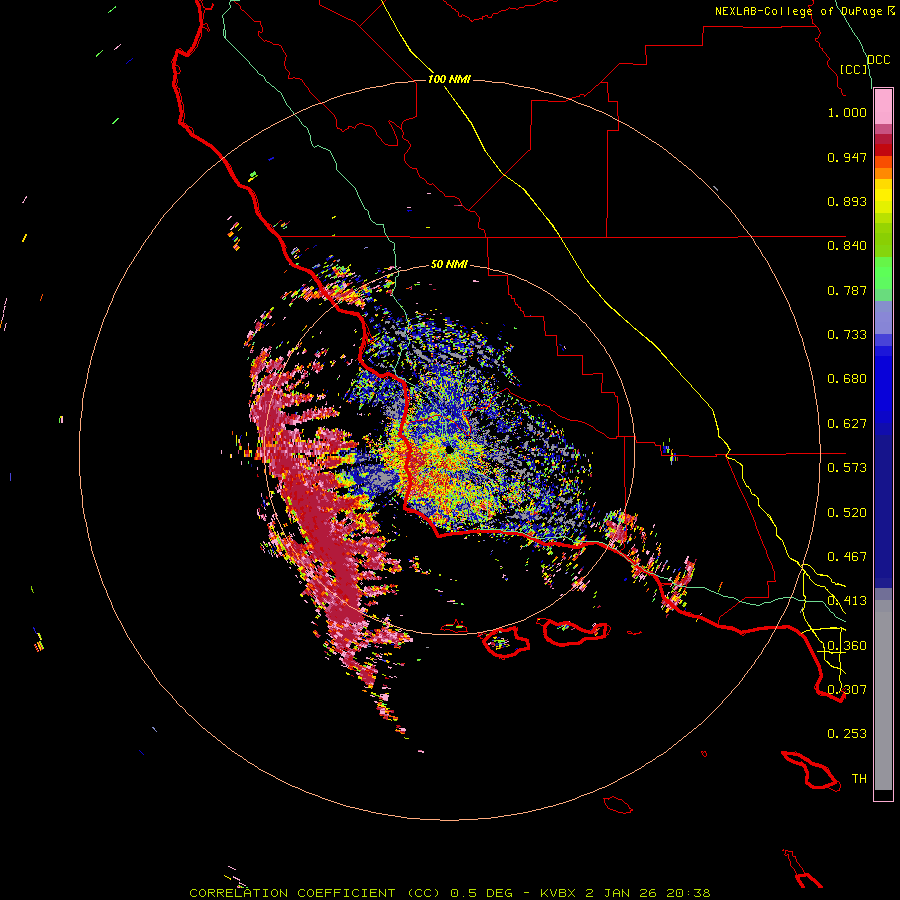Select the 0.413 scale value
The height and width of the screenshot is (900, 900).
coord(847,601)
